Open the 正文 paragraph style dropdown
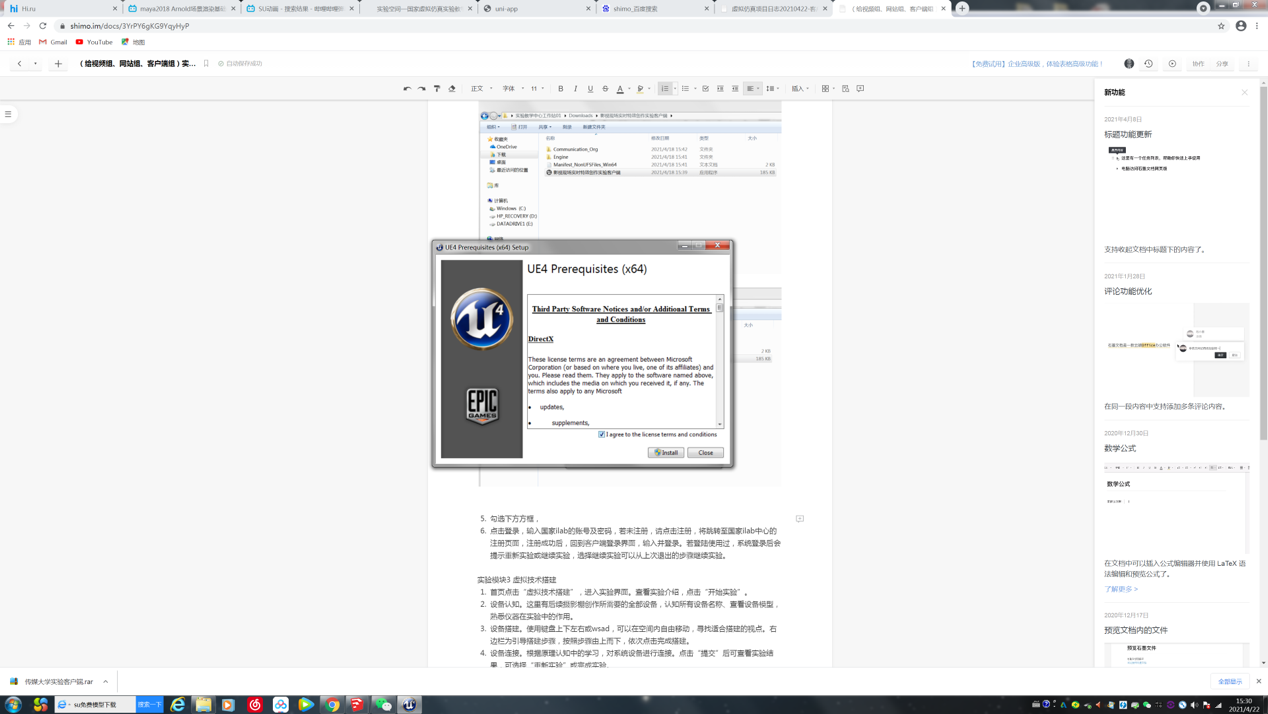 click(481, 89)
